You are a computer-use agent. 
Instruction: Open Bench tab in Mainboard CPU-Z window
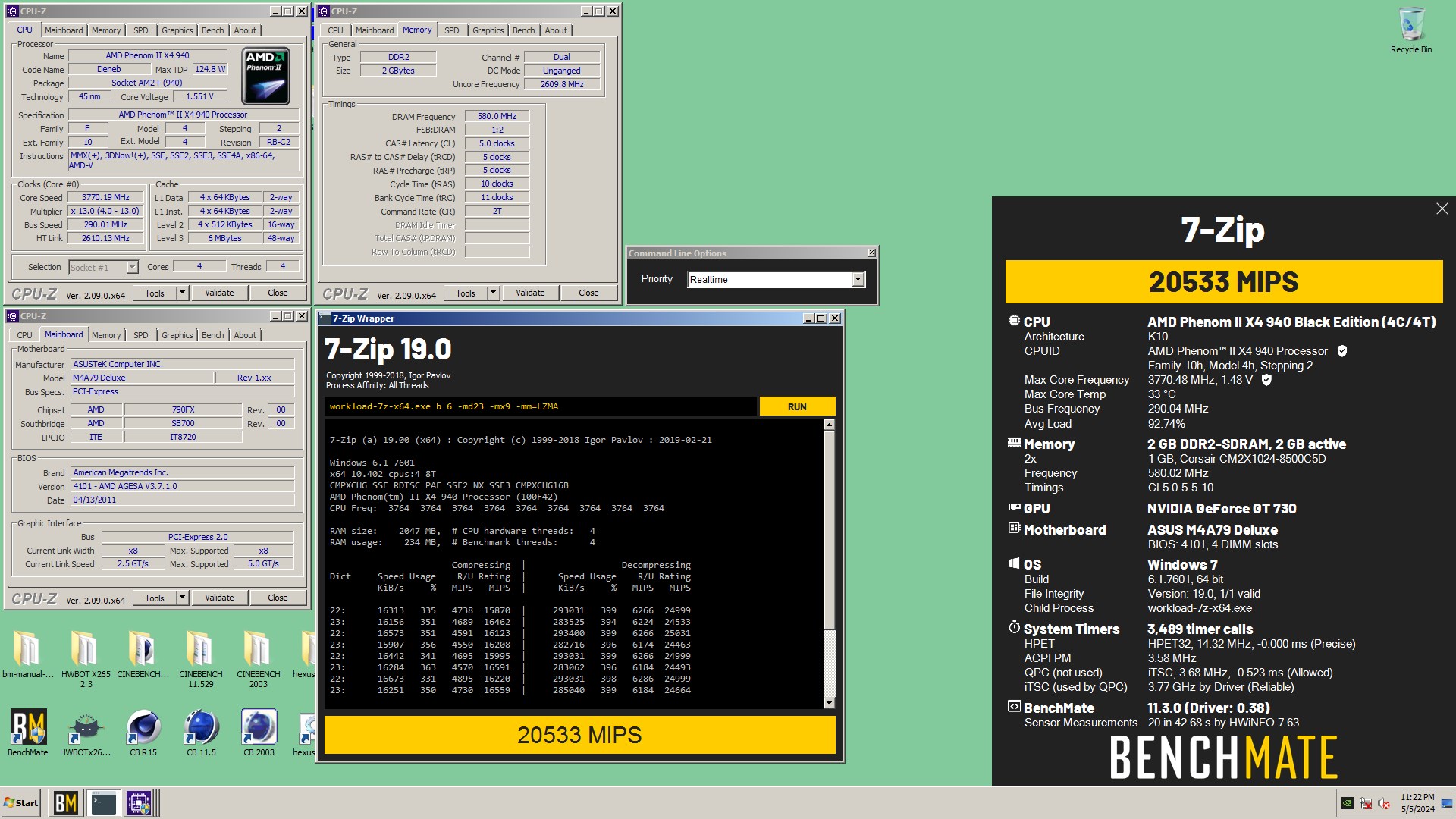tap(213, 335)
